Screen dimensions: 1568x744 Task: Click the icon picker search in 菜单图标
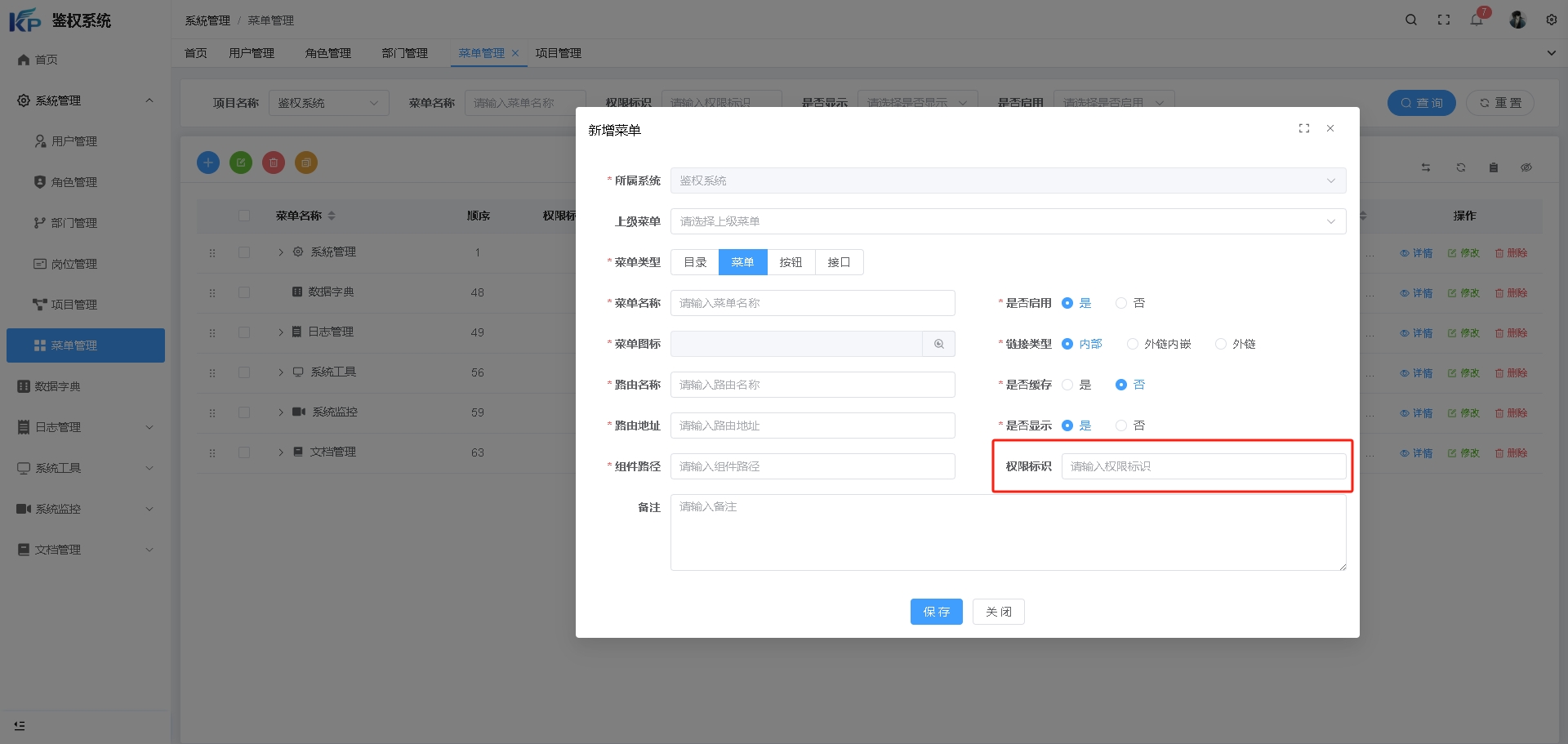[x=938, y=344]
